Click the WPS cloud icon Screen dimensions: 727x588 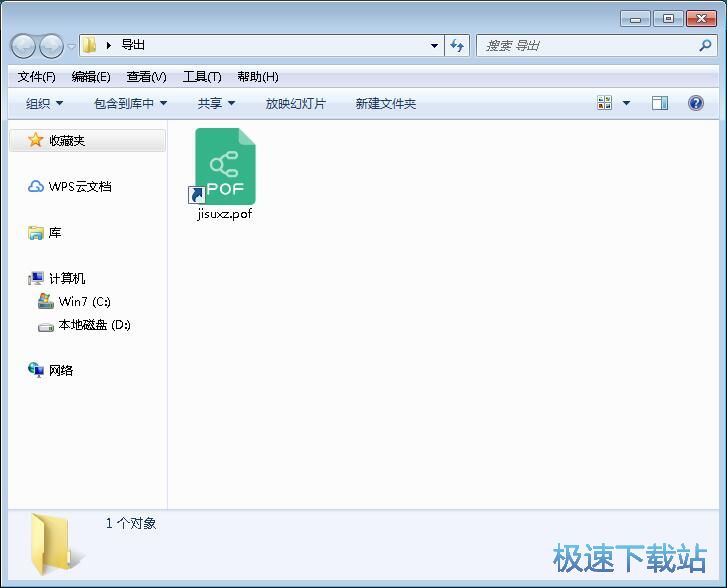point(36,186)
